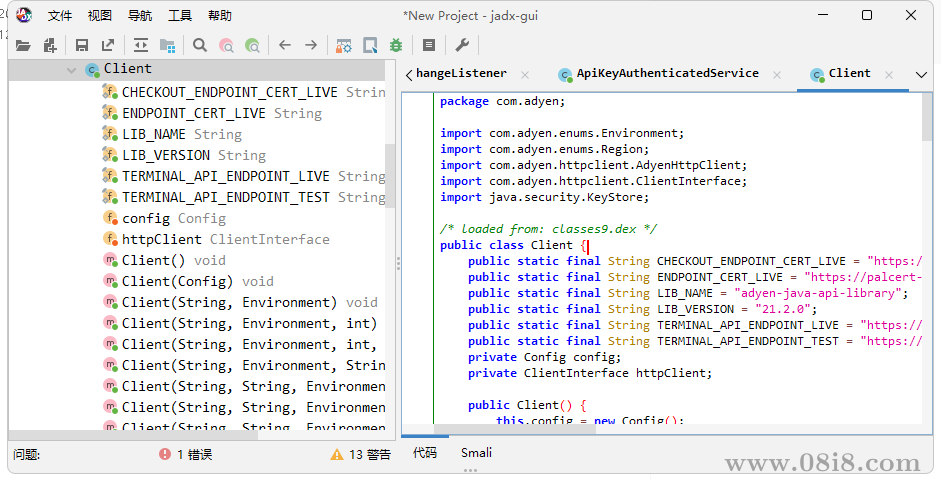Click the red error status icon
Viewport: 941px width, 481px height.
165,454
